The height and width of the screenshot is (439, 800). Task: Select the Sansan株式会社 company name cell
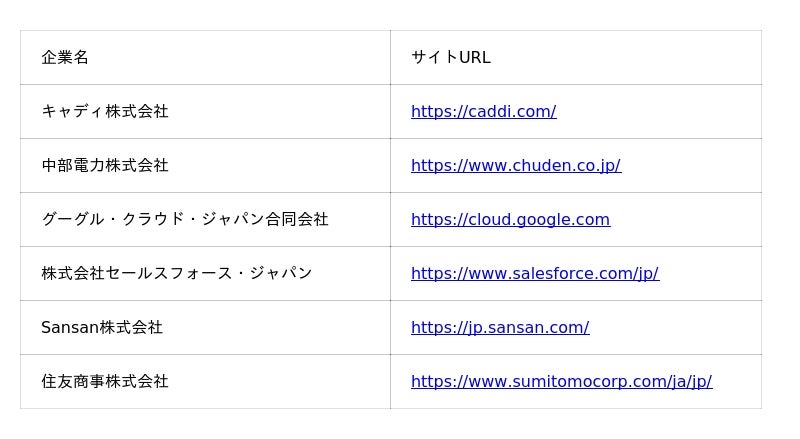click(x=101, y=328)
